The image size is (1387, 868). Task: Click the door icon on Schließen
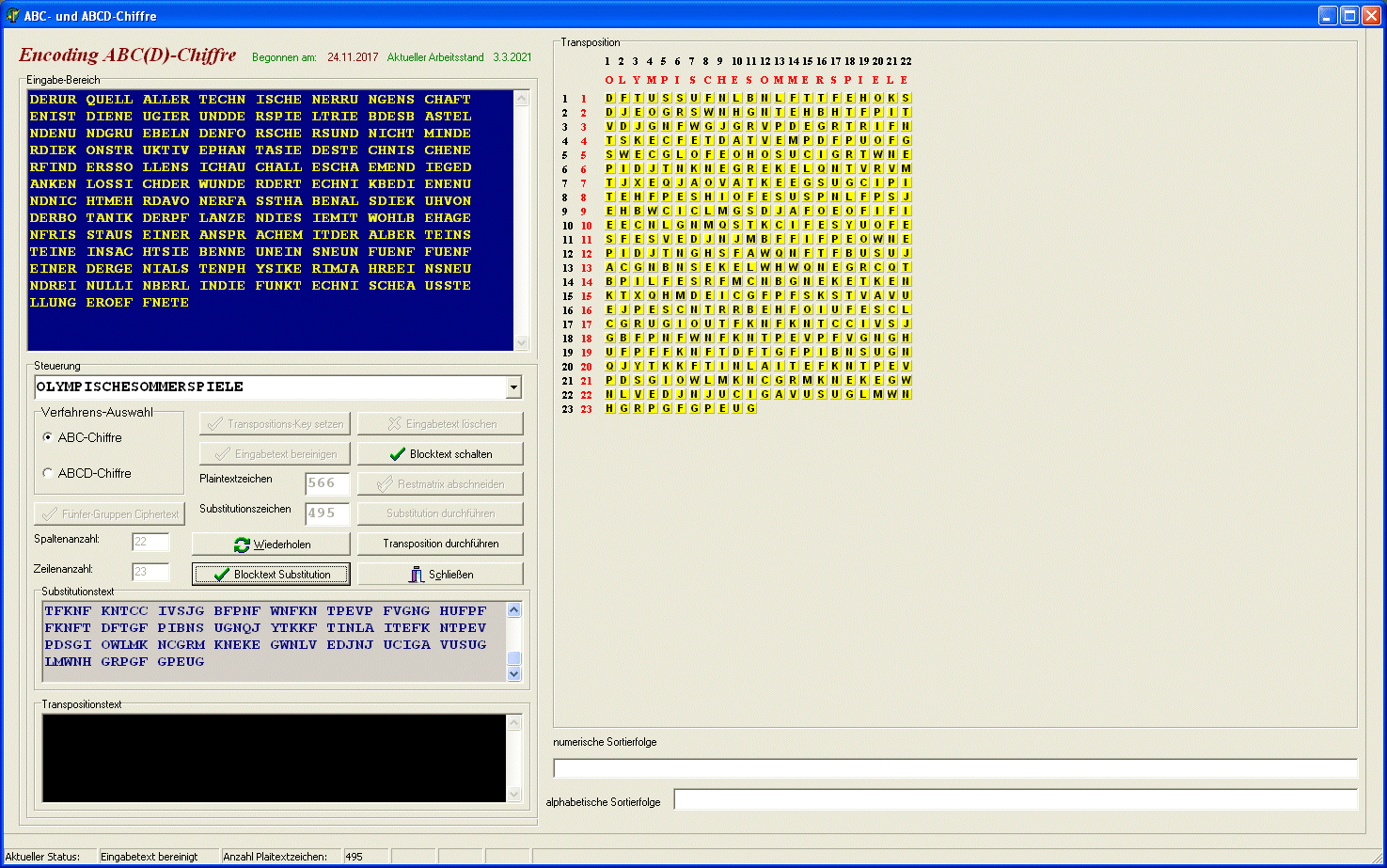[x=417, y=575]
